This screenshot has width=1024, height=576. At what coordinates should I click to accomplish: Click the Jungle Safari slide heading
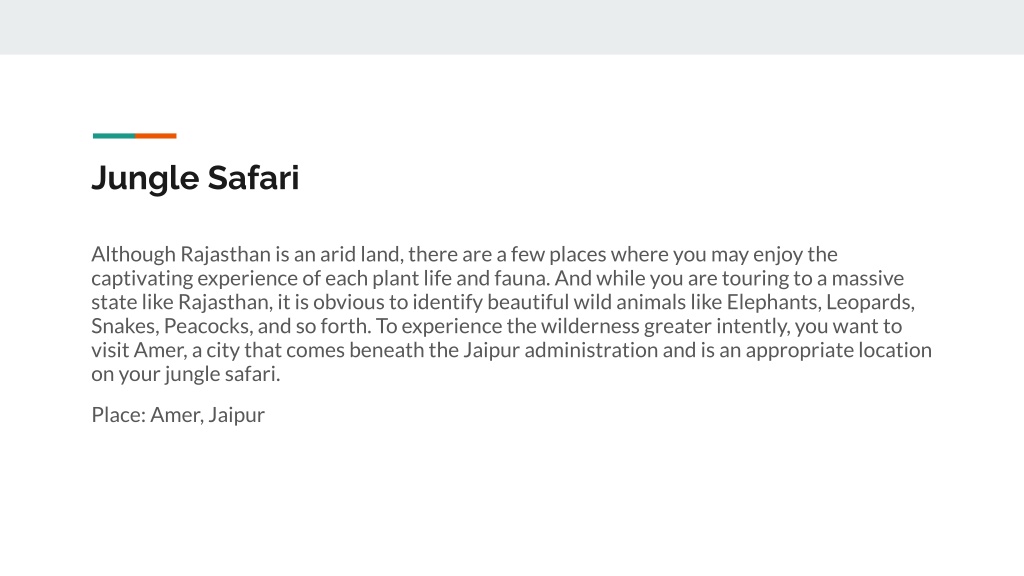195,178
